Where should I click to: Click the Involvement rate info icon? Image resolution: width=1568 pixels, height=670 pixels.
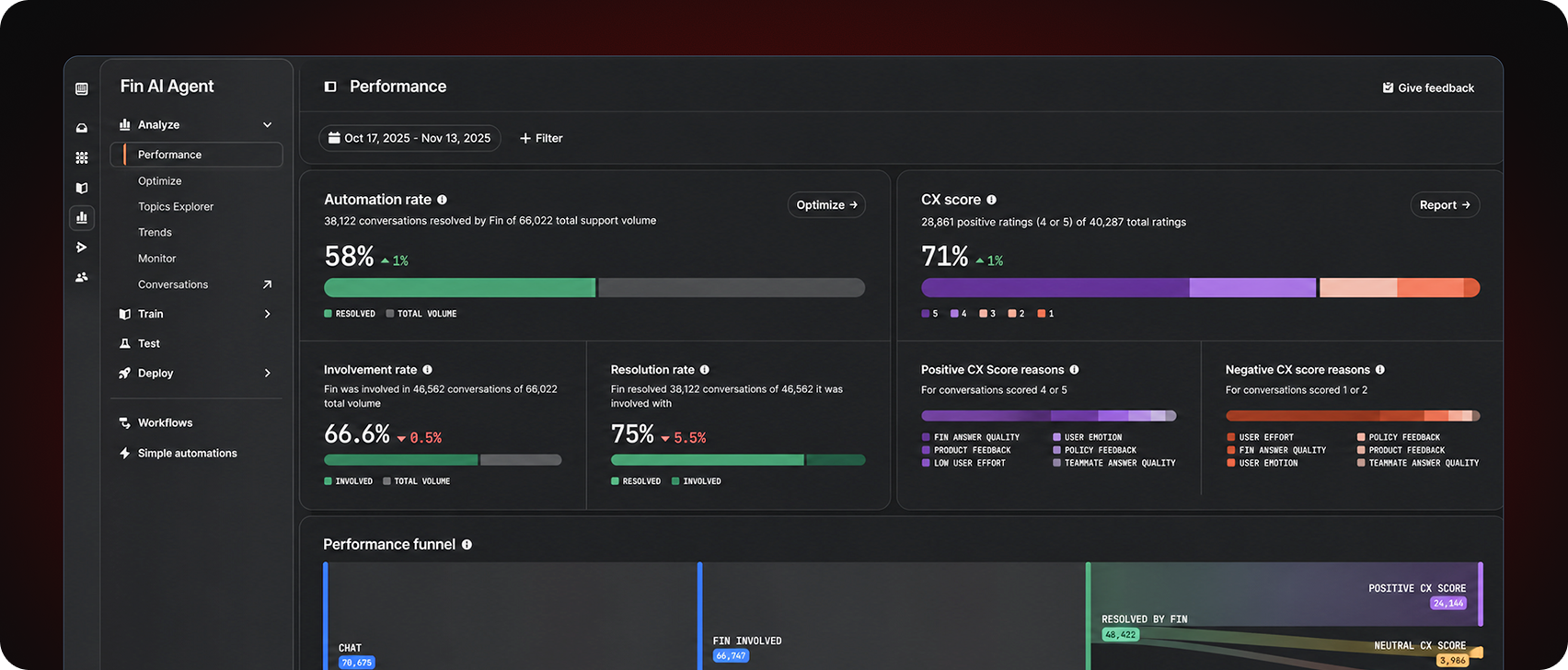coord(428,370)
